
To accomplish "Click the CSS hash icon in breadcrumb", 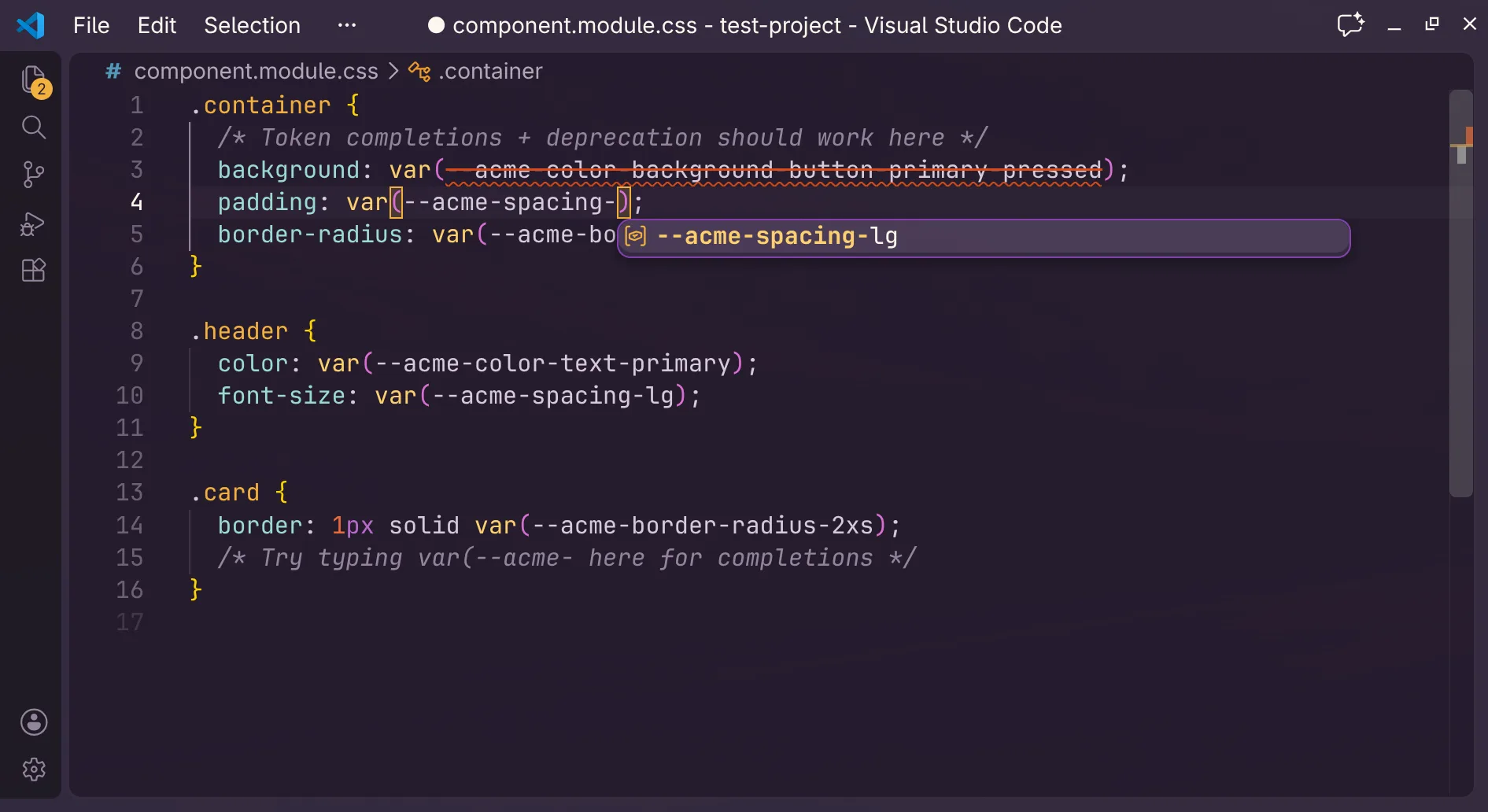I will pyautogui.click(x=113, y=72).
